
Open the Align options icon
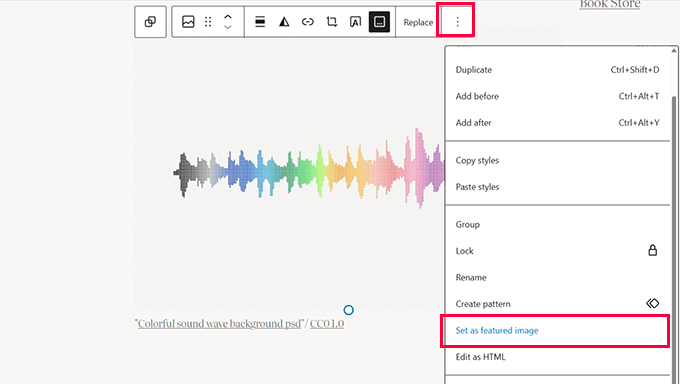(260, 22)
